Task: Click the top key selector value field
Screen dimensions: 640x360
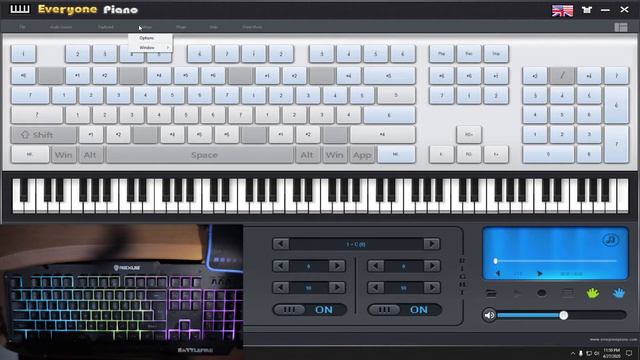Action: [x=356, y=244]
